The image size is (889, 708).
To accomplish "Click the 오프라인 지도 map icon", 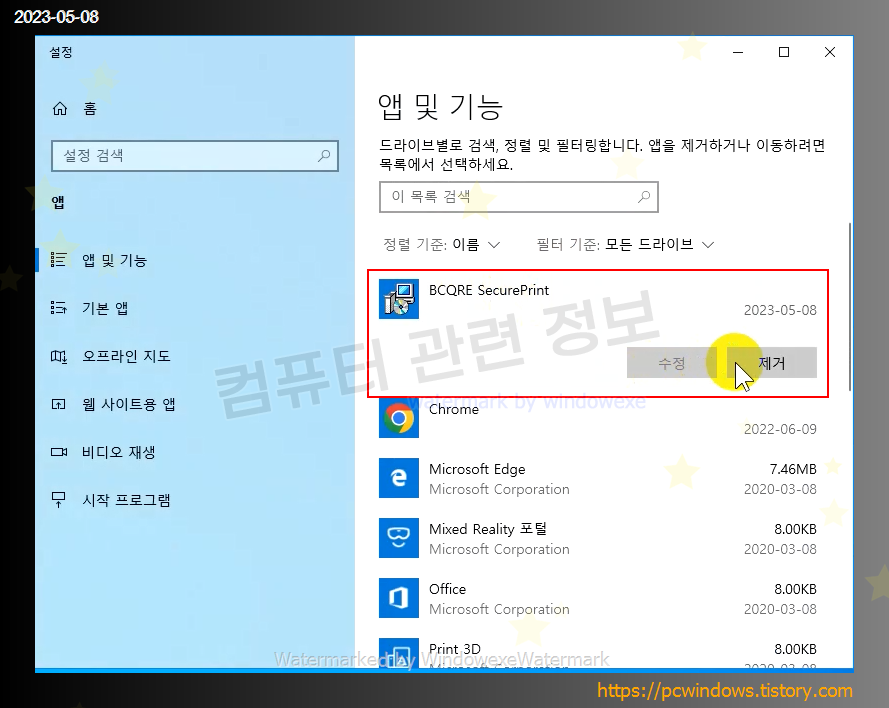I will (x=58, y=356).
